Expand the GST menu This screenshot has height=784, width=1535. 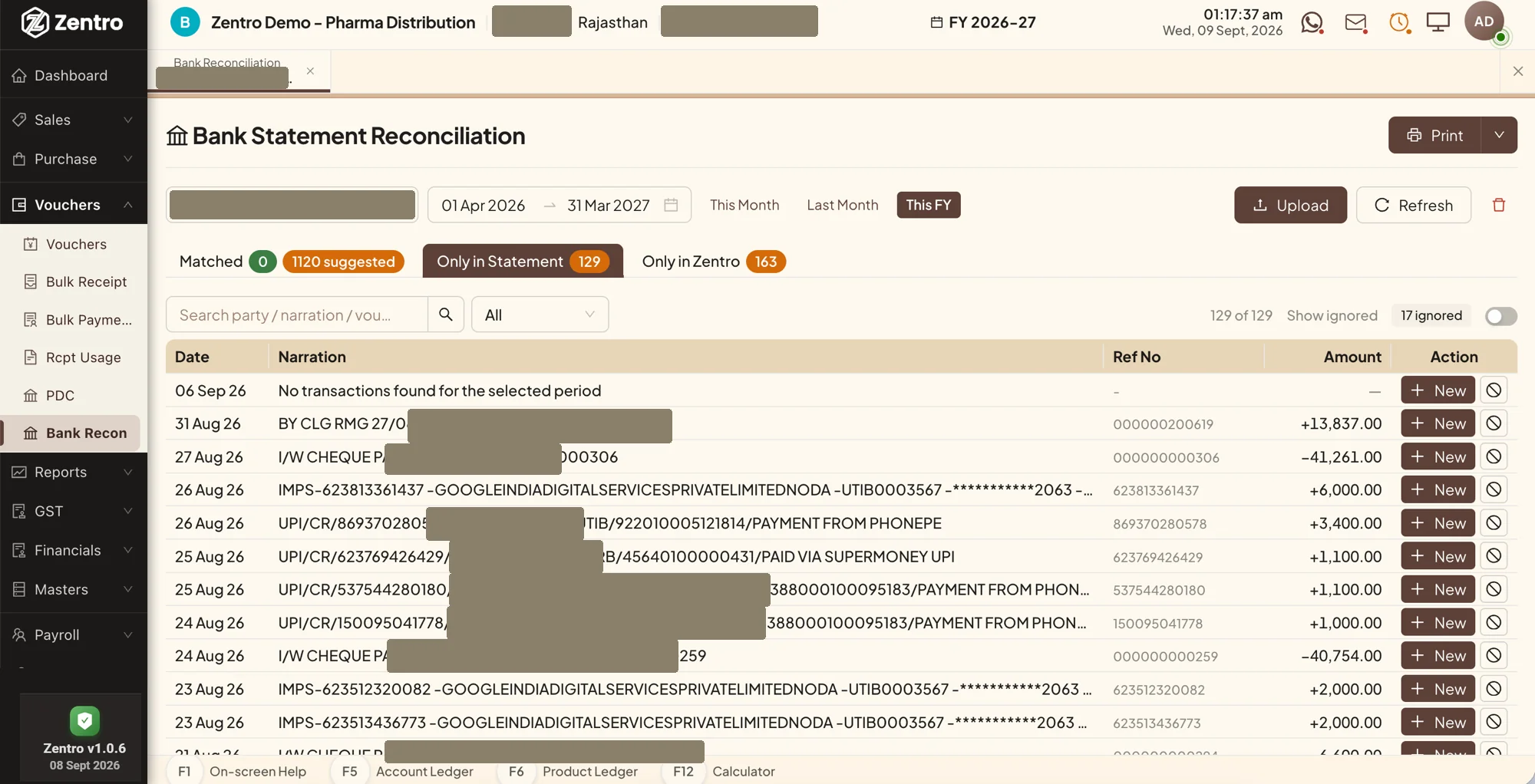point(74,511)
